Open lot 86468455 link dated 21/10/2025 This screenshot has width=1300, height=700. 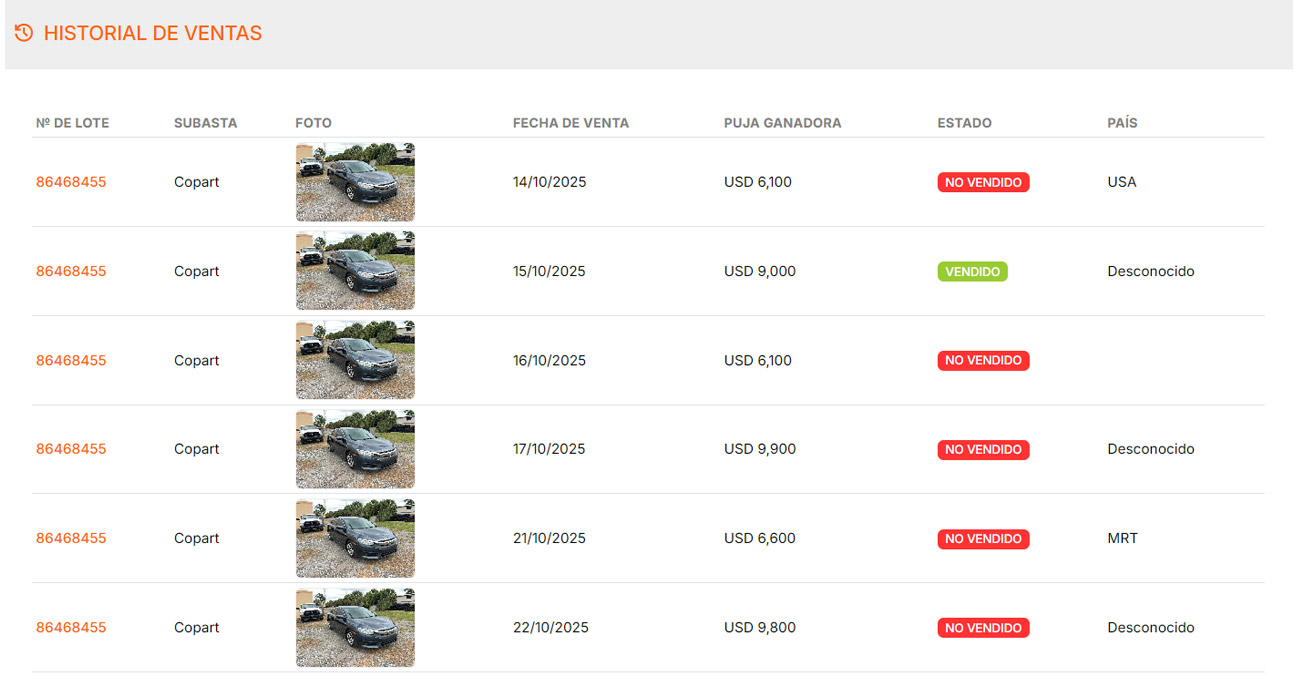coord(71,538)
